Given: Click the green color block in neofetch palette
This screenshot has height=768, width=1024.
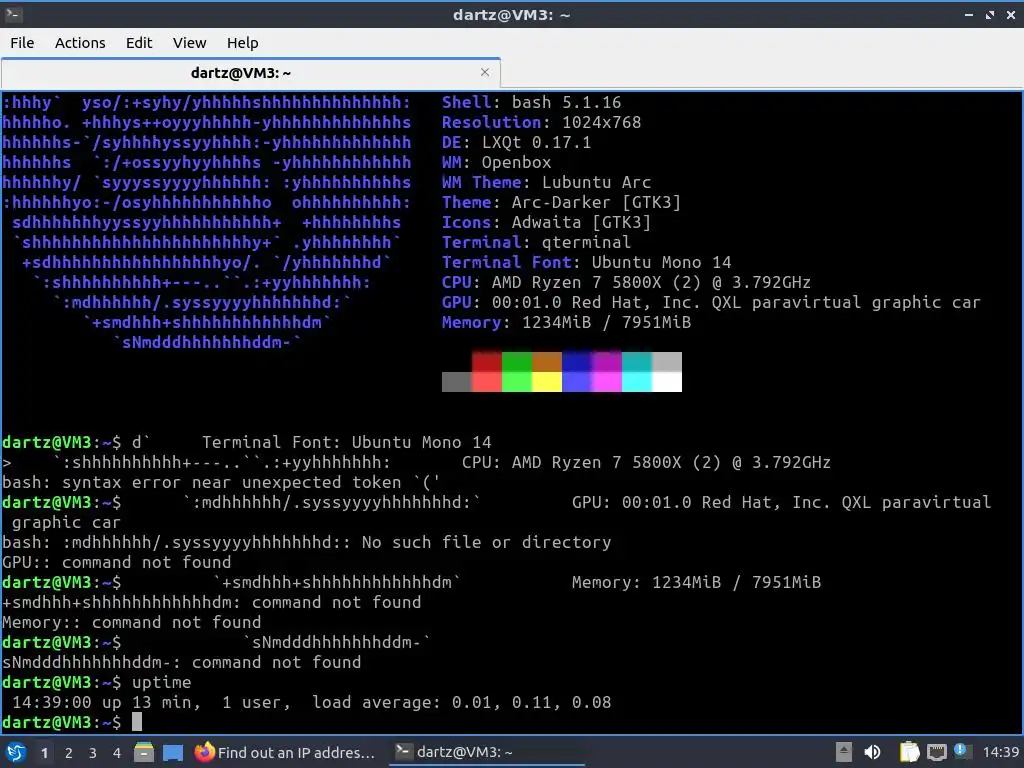Looking at the screenshot, I should [x=517, y=362].
